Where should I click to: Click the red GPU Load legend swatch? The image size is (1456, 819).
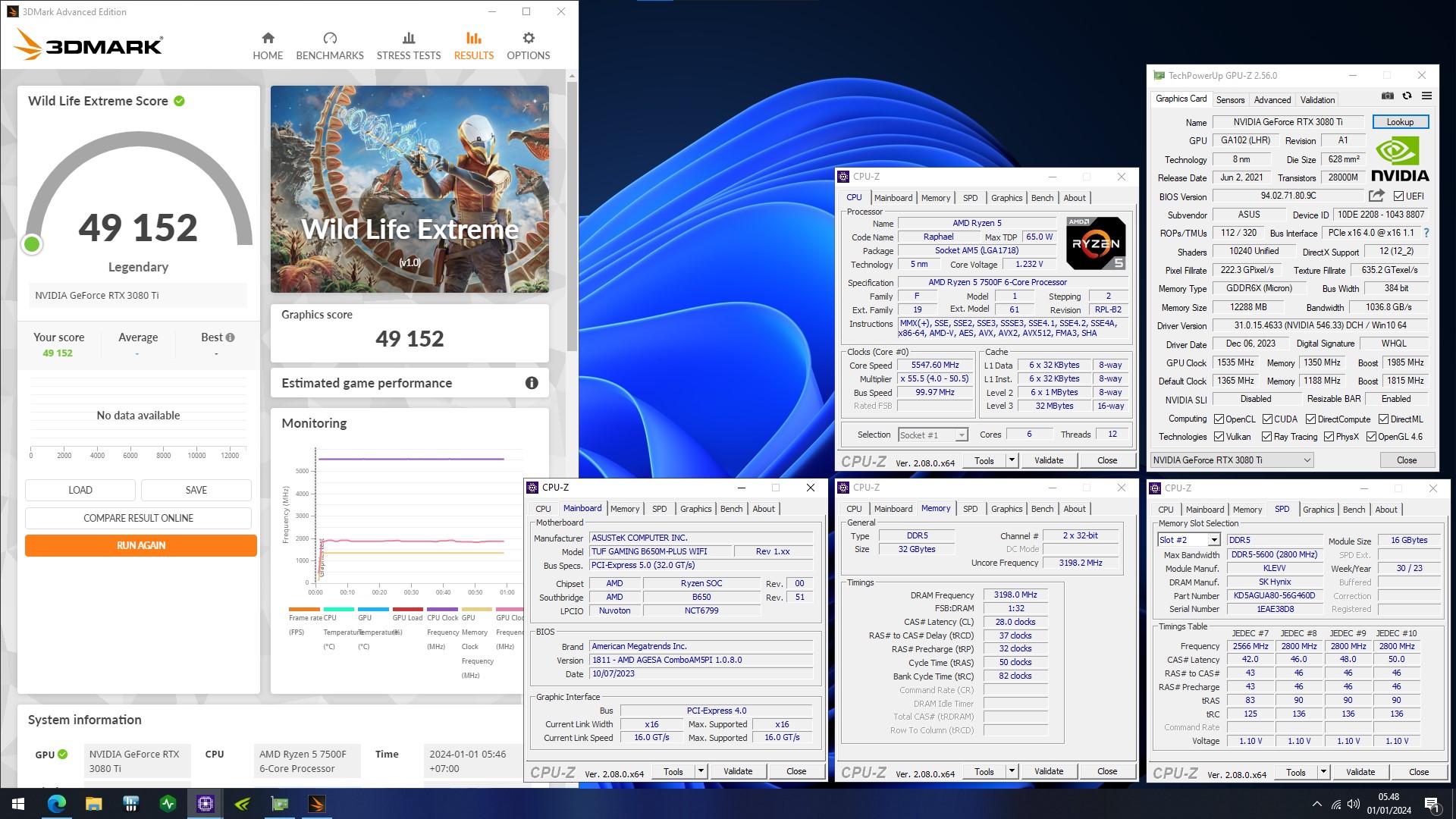[408, 609]
